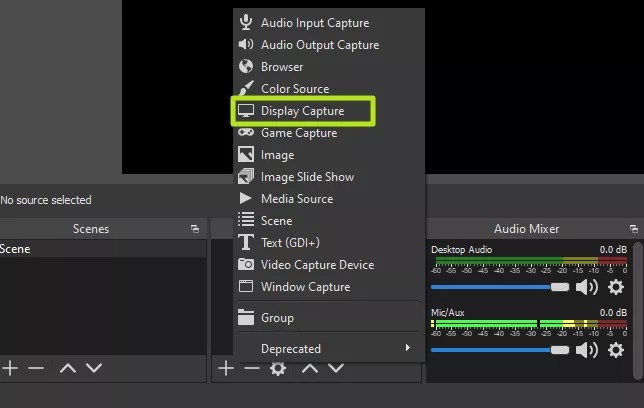Mute the Desktop Audio channel

[587, 287]
